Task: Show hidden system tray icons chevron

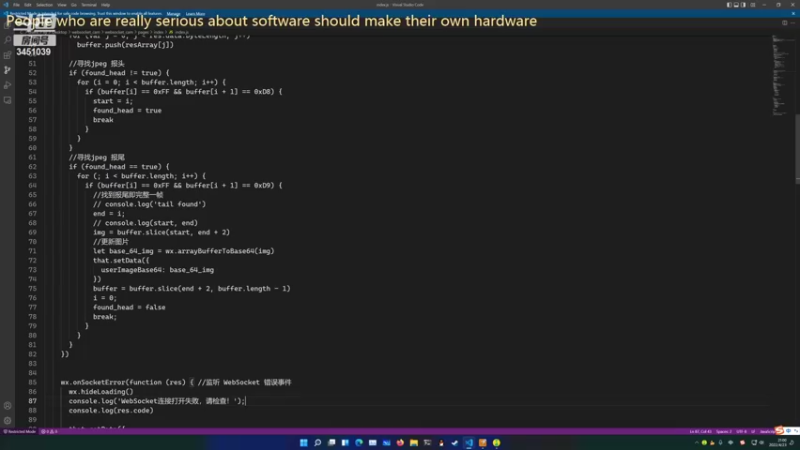Action: coord(696,442)
